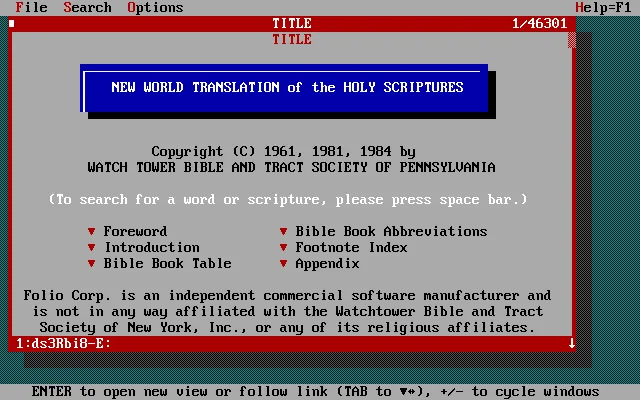Click the white TITLE window title bar text
Viewport: 640px width, 400px height.
click(292, 23)
